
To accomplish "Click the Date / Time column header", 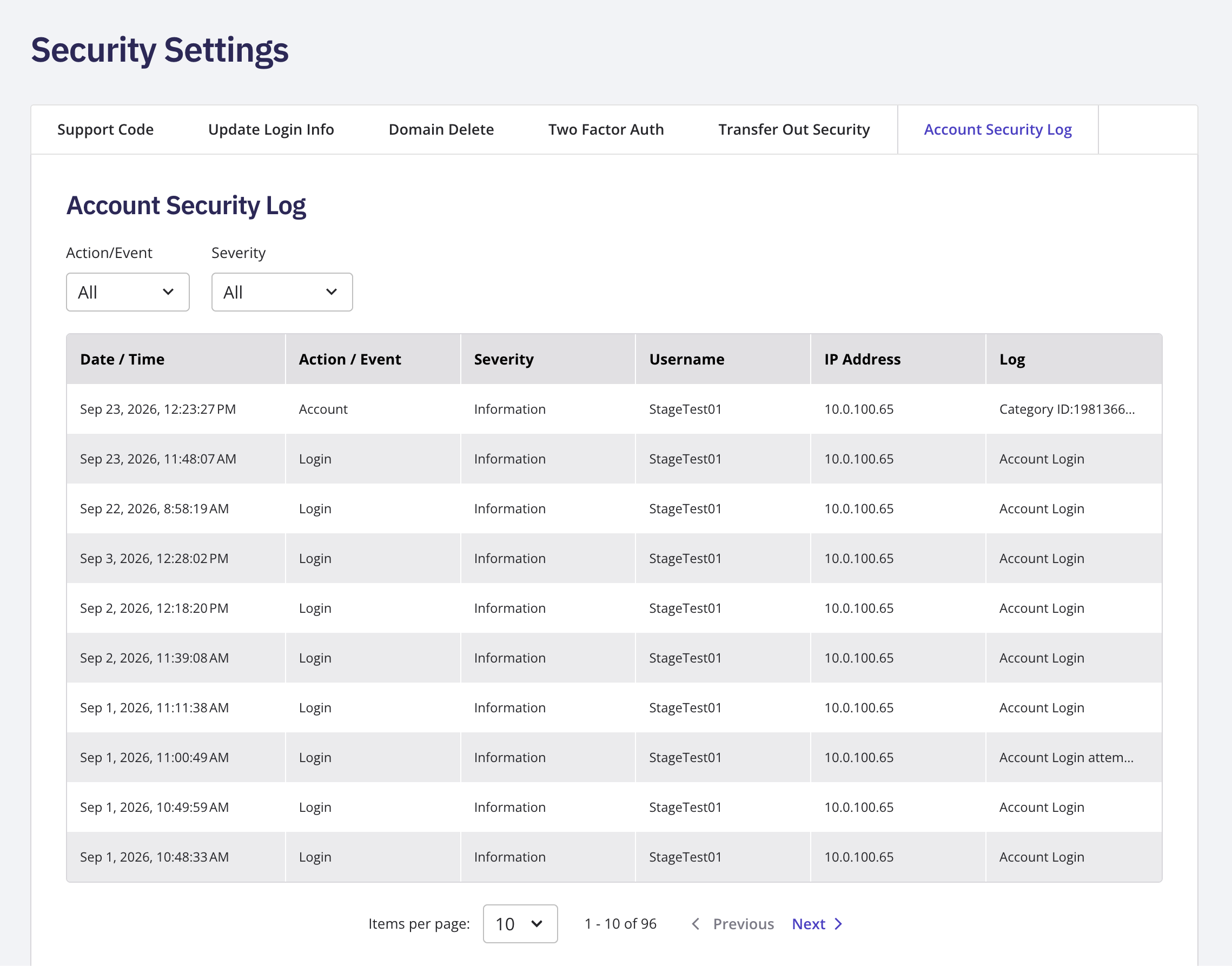I will [x=176, y=359].
